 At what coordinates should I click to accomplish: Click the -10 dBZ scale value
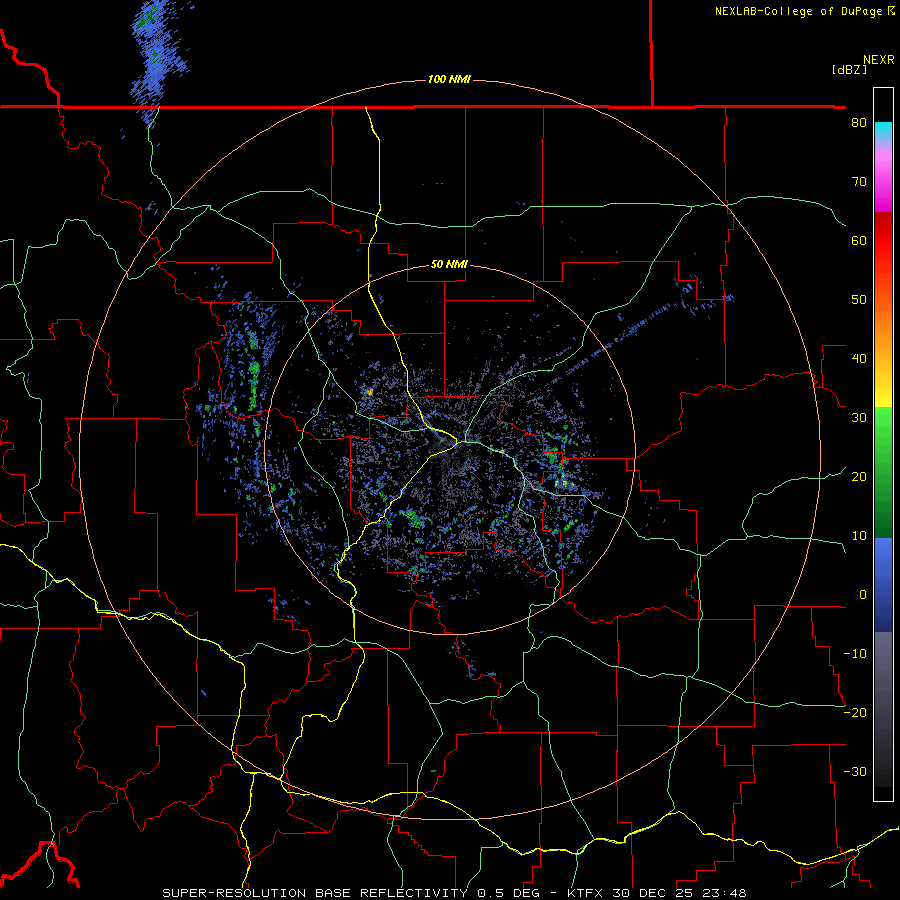tap(855, 653)
